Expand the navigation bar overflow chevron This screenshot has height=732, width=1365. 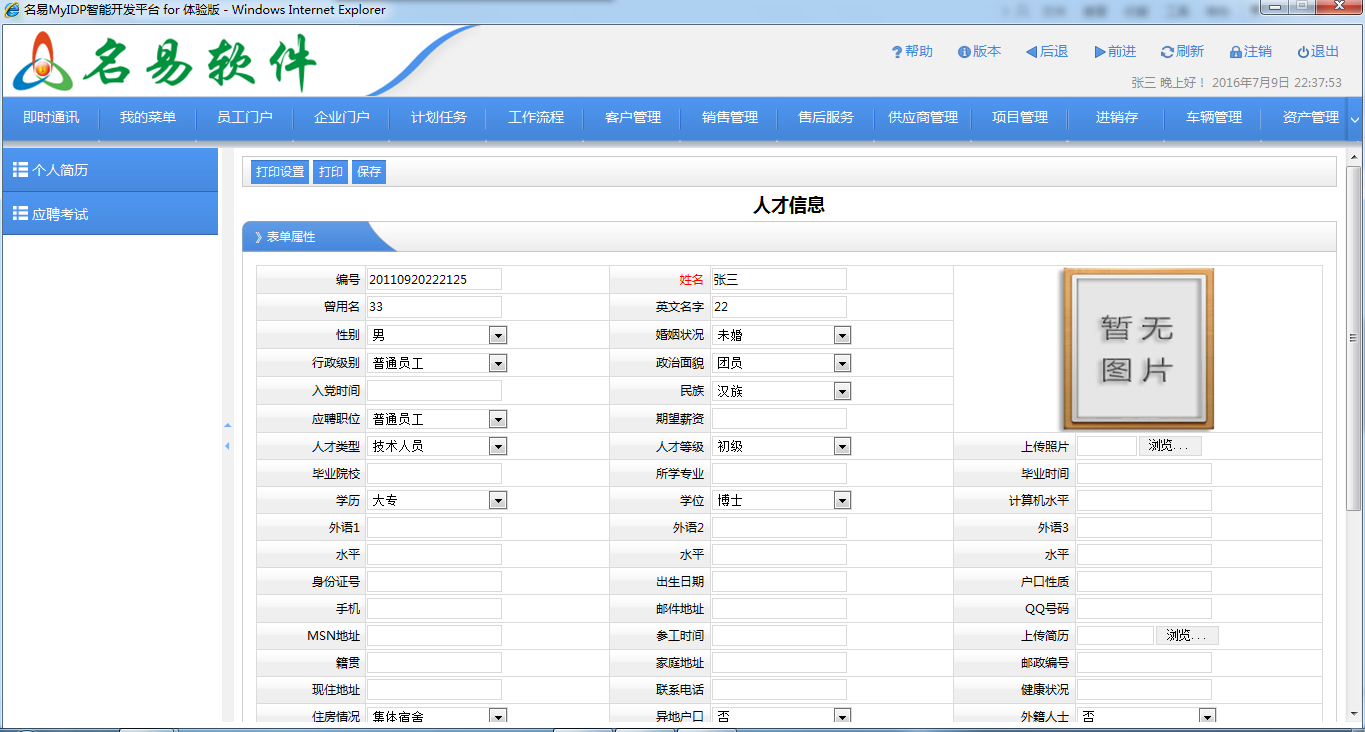point(1354,119)
